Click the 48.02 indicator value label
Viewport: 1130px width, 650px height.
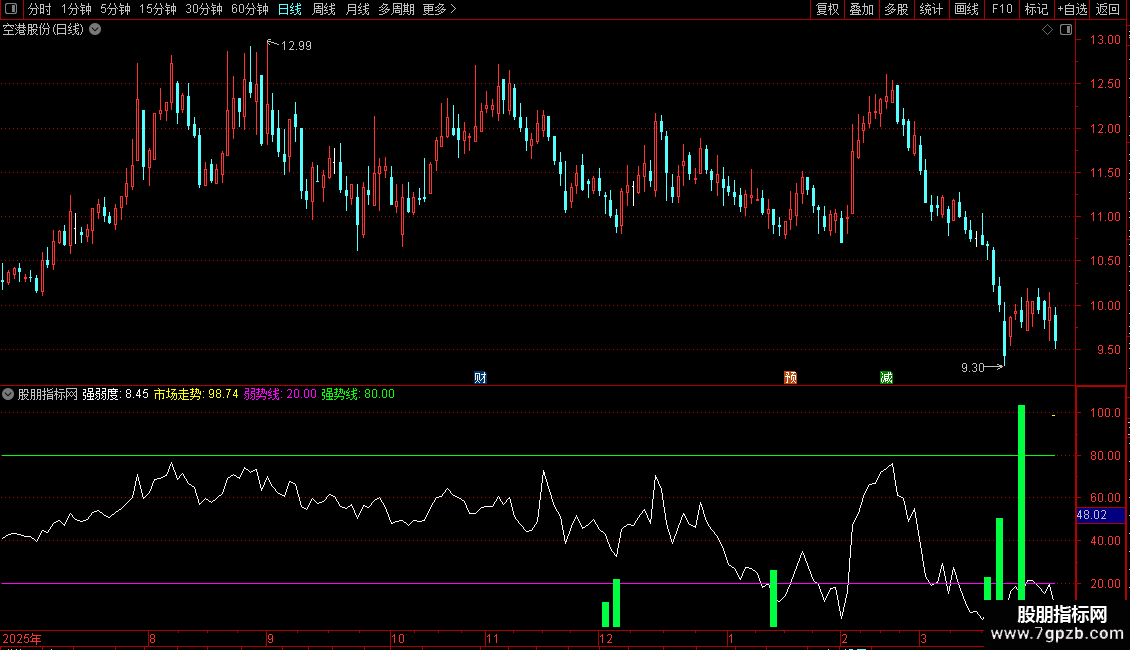pyautogui.click(x=1091, y=516)
